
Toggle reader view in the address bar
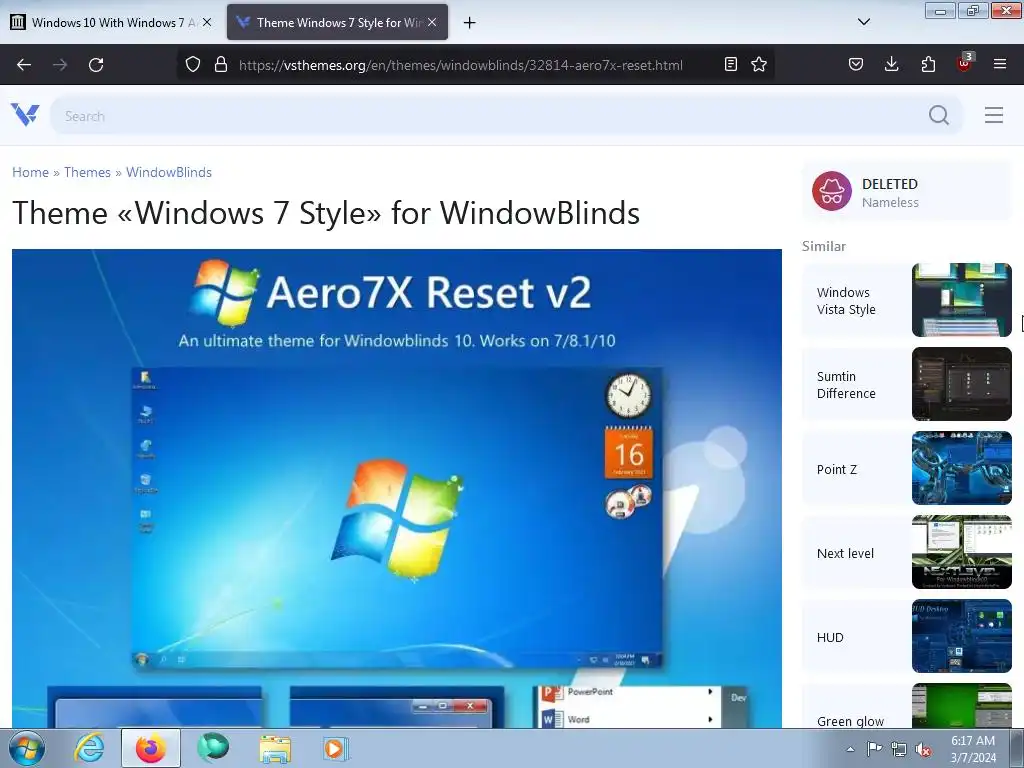(731, 64)
